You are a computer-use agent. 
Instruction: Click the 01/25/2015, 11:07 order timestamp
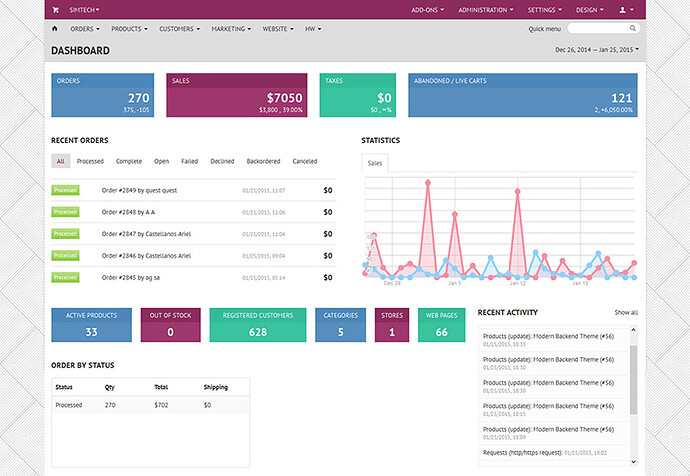point(263,190)
